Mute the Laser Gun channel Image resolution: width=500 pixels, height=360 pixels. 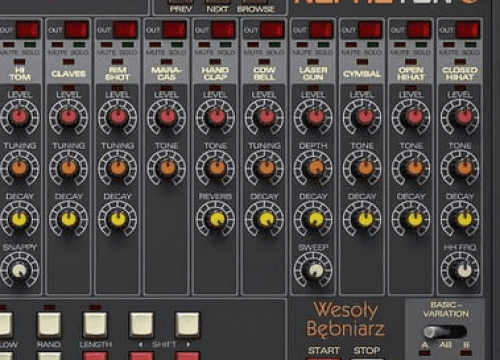tap(302, 45)
